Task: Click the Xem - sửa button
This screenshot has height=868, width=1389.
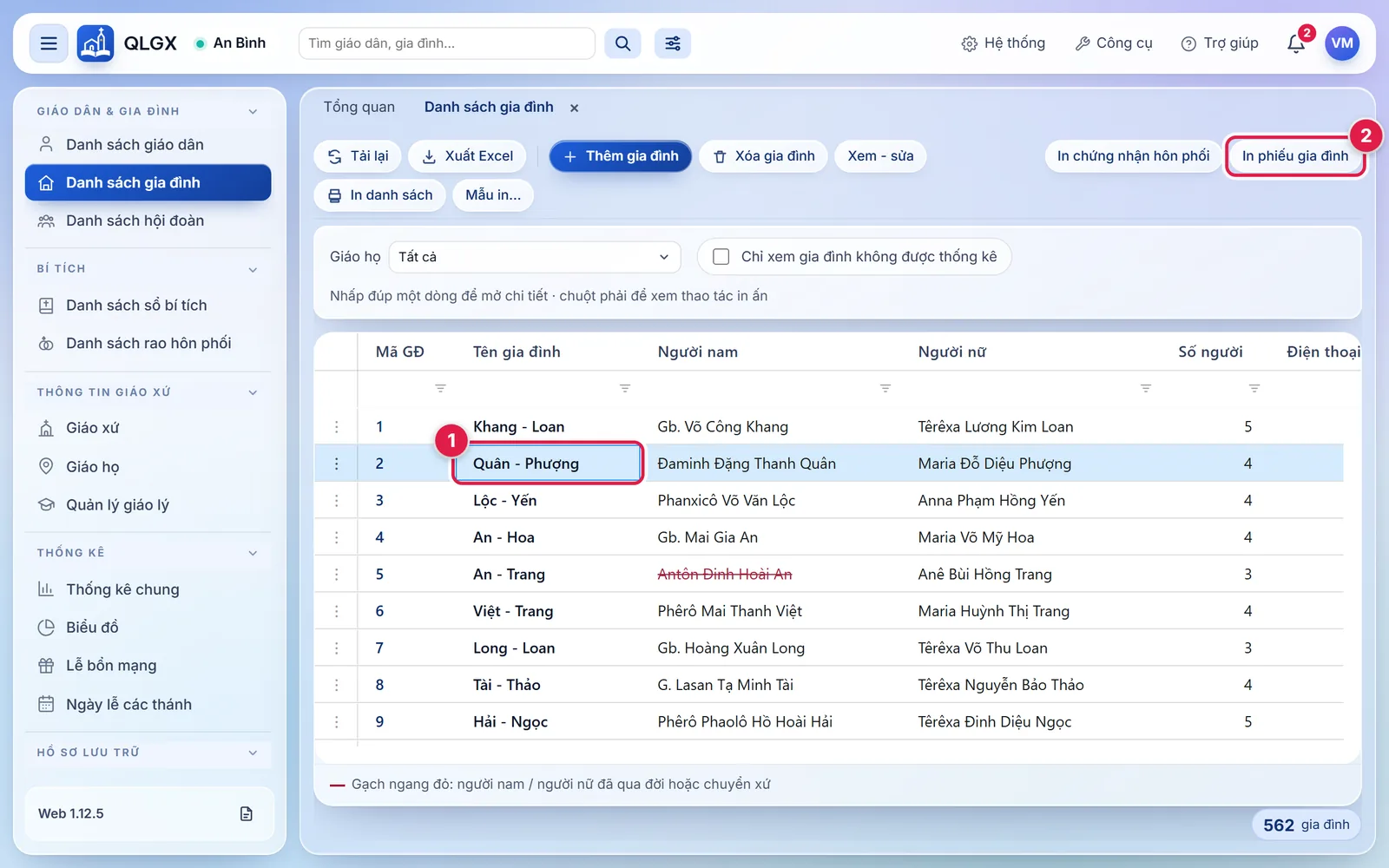Action: click(x=880, y=156)
